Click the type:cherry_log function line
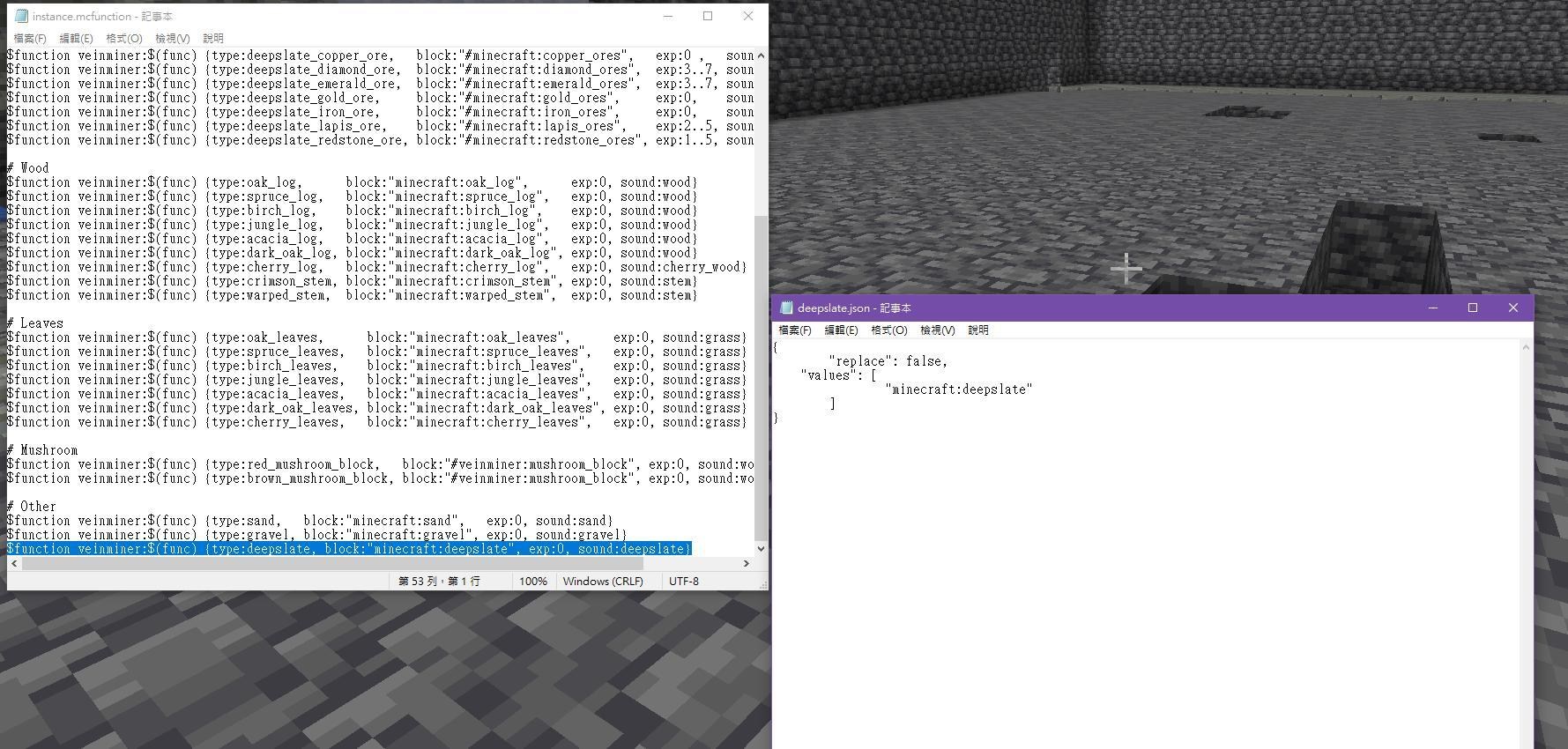 tap(377, 267)
